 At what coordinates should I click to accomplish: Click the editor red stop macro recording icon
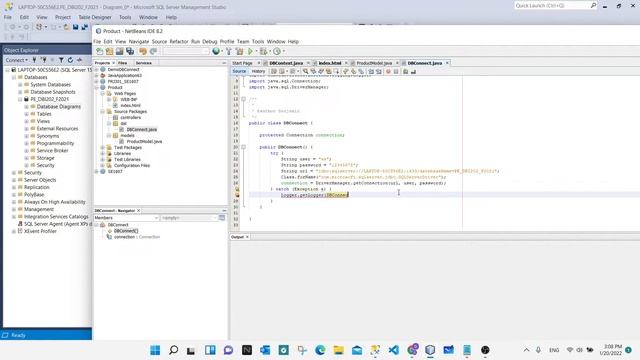coord(388,71)
